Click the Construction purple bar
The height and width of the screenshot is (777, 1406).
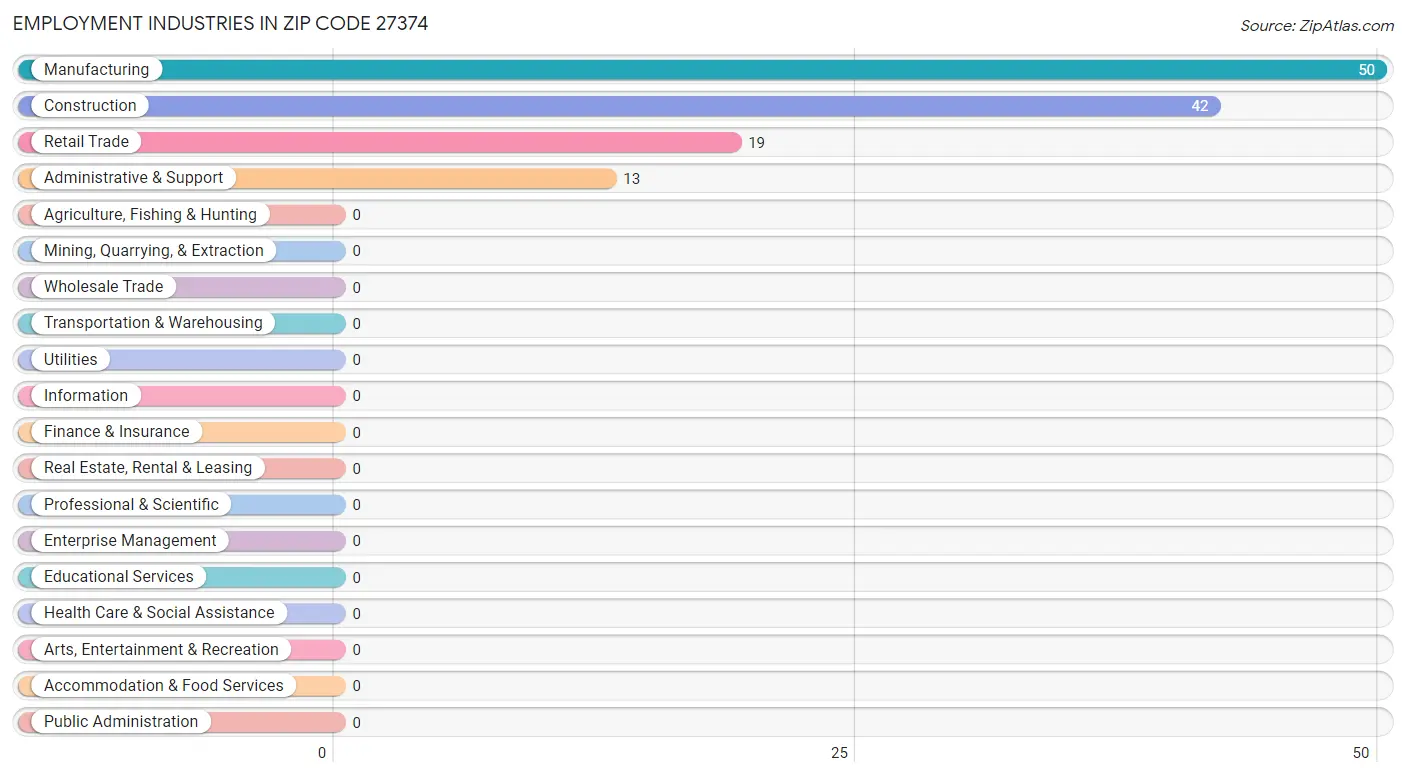[x=619, y=106]
